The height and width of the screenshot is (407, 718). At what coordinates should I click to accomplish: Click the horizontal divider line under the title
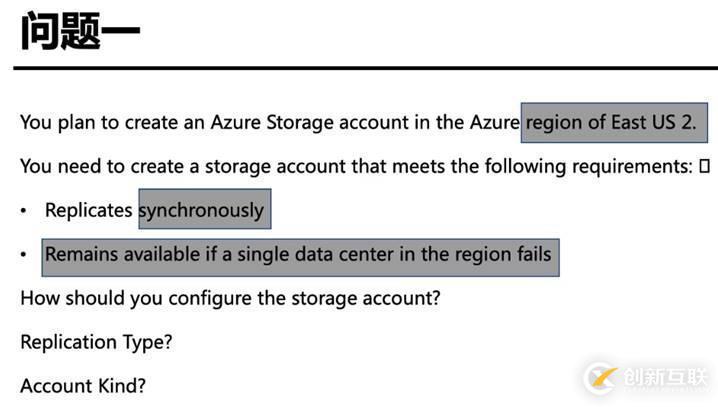(x=365, y=68)
